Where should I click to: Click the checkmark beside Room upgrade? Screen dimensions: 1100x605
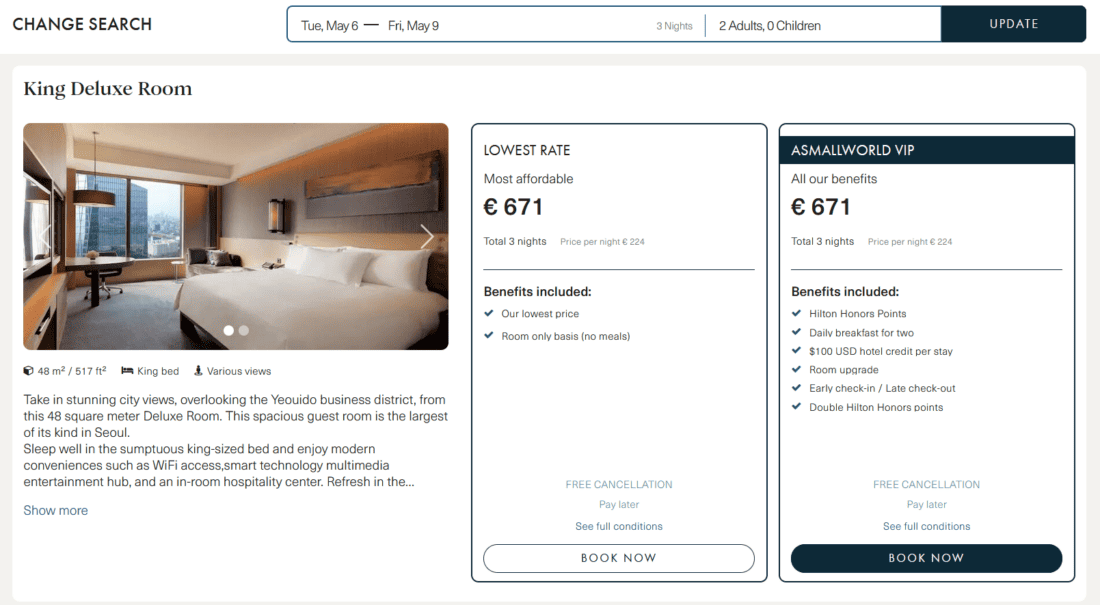coord(797,370)
